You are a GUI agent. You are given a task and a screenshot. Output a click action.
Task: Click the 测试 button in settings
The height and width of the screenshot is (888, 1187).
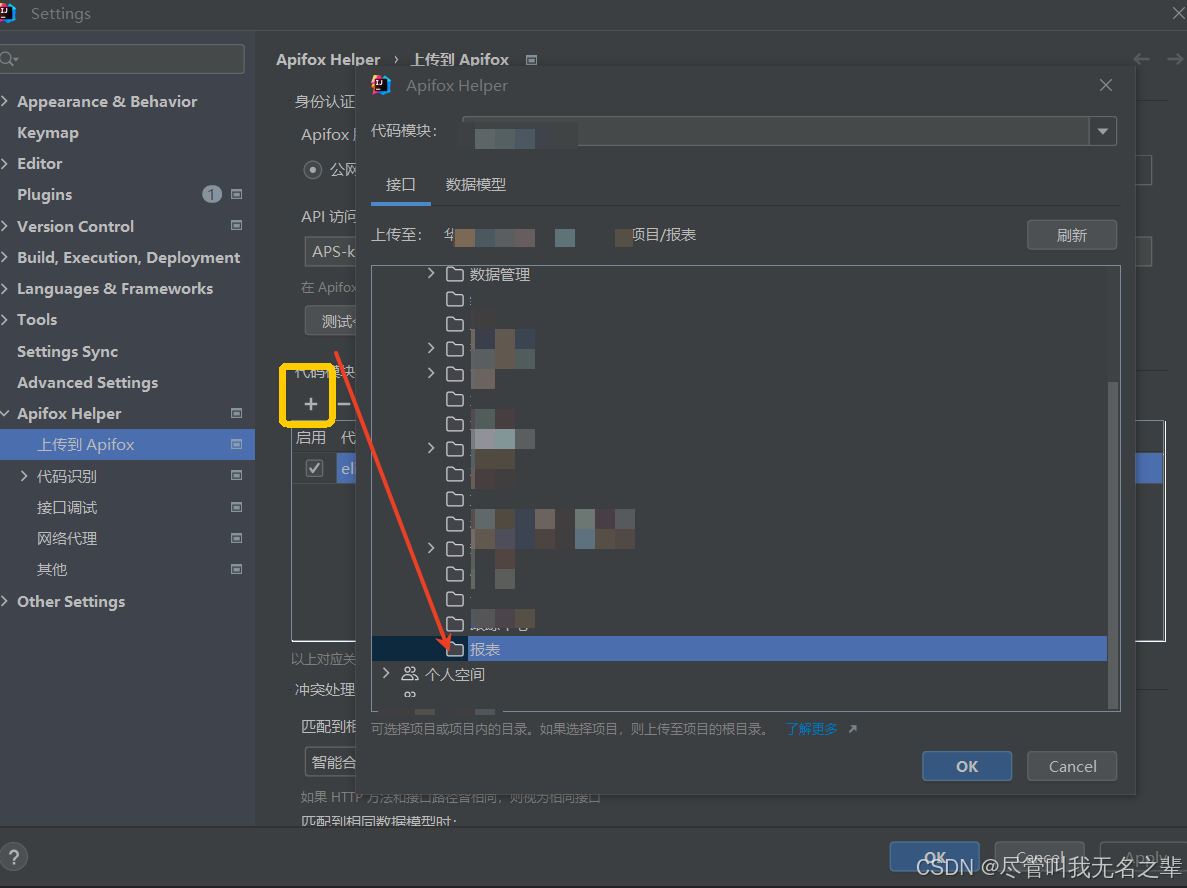[x=331, y=322]
